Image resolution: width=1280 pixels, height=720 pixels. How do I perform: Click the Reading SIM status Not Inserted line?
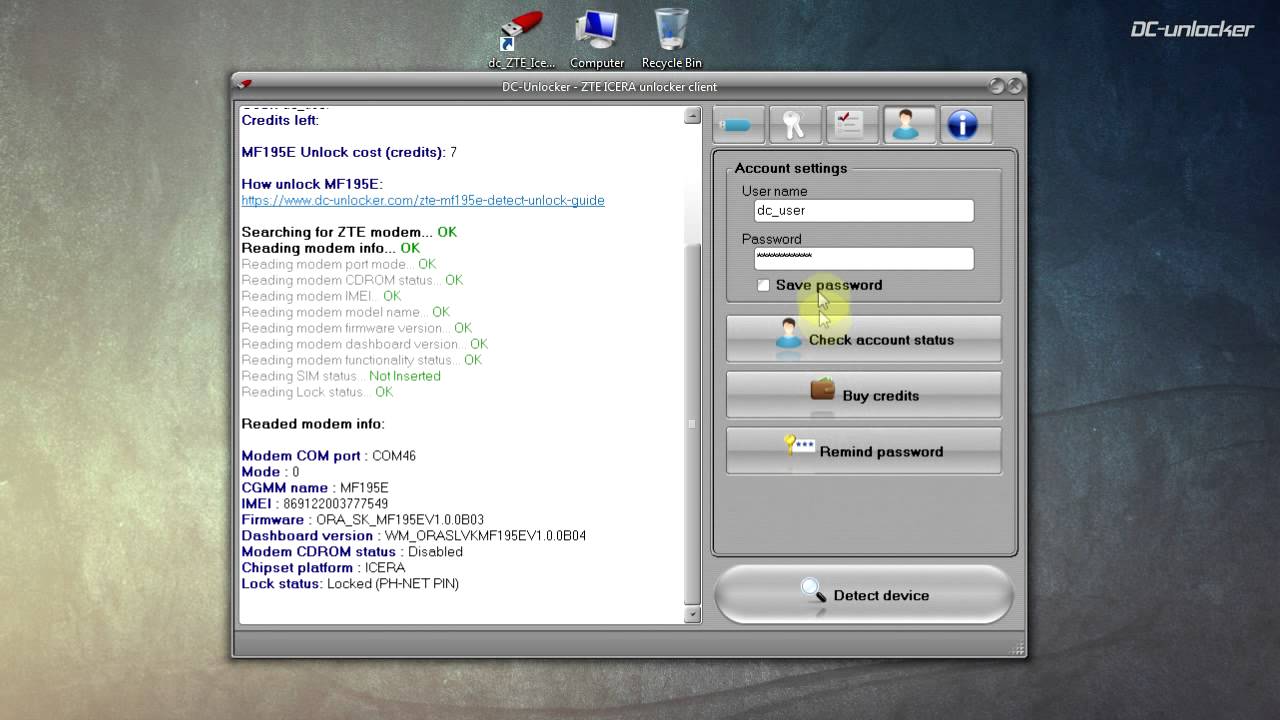coord(341,376)
